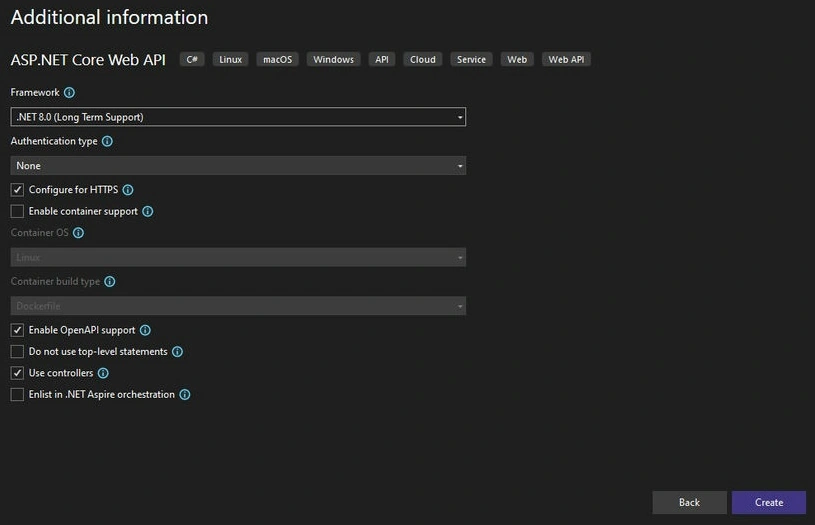Uncheck Configure for HTTPS checkbox

point(17,190)
